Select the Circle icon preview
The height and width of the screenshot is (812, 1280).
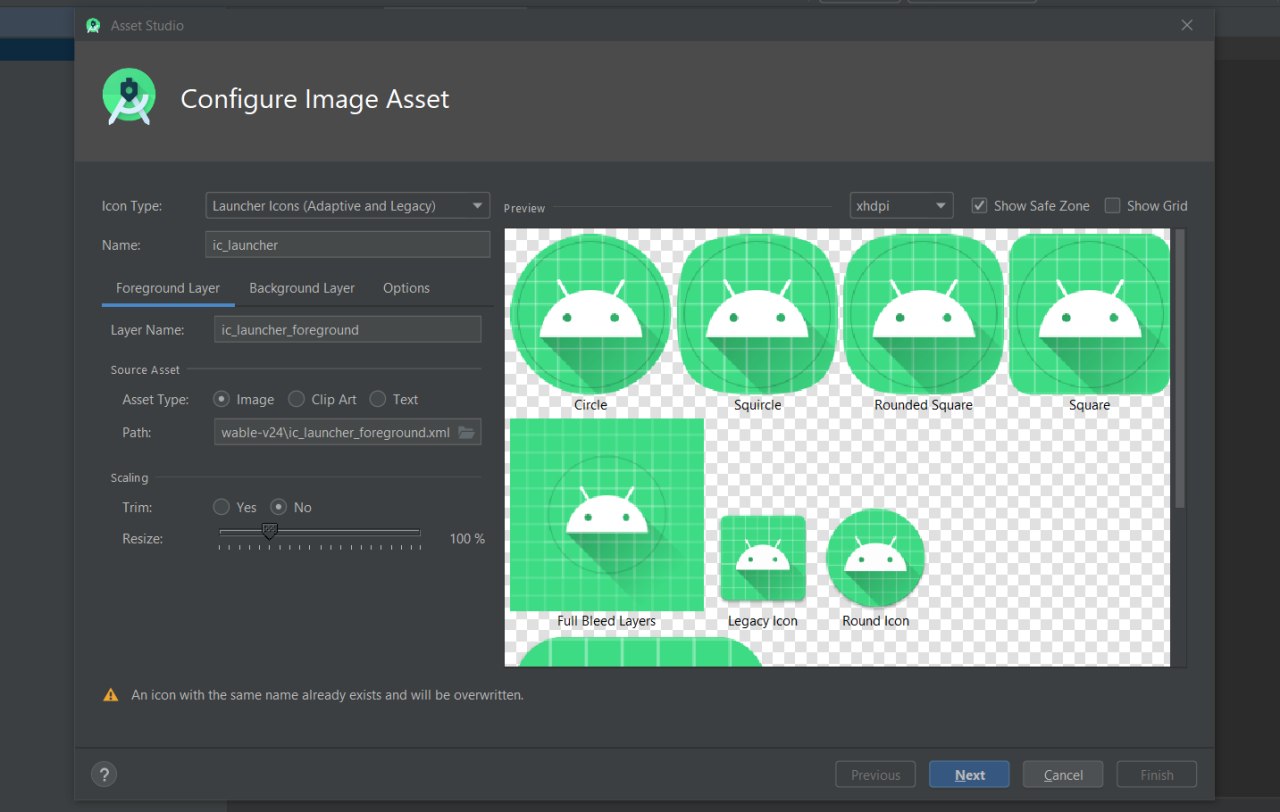(590, 314)
